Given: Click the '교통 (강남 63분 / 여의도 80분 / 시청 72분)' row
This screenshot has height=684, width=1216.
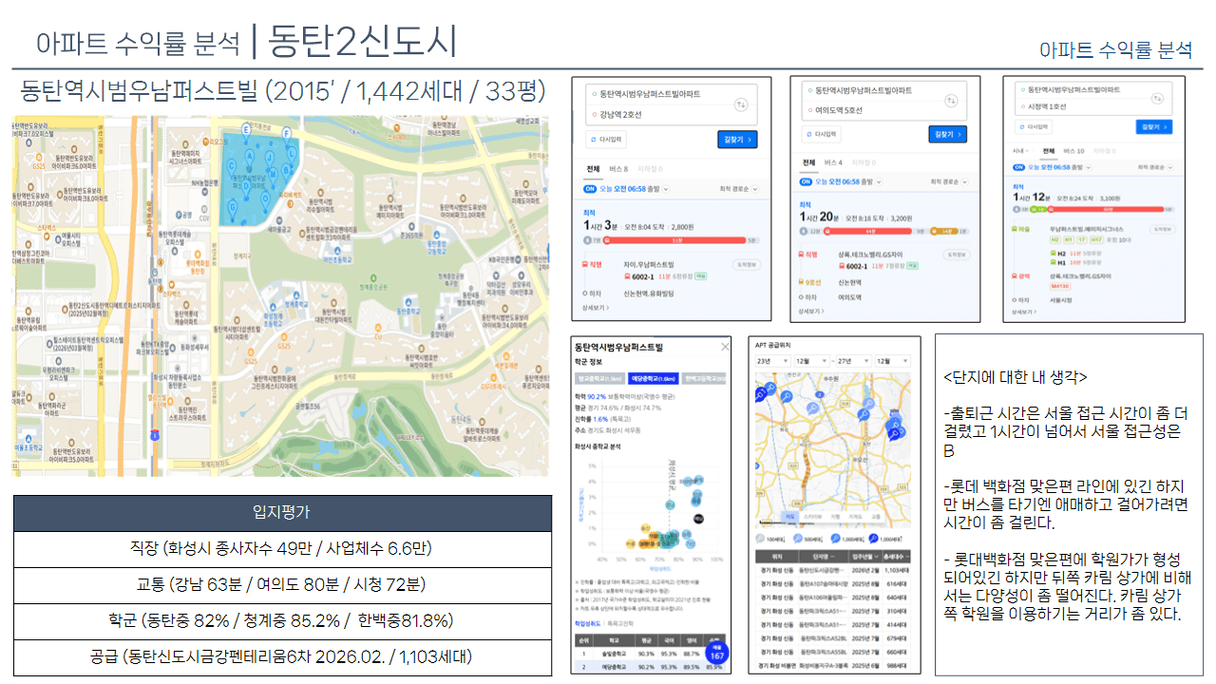Looking at the screenshot, I should pos(282,584).
